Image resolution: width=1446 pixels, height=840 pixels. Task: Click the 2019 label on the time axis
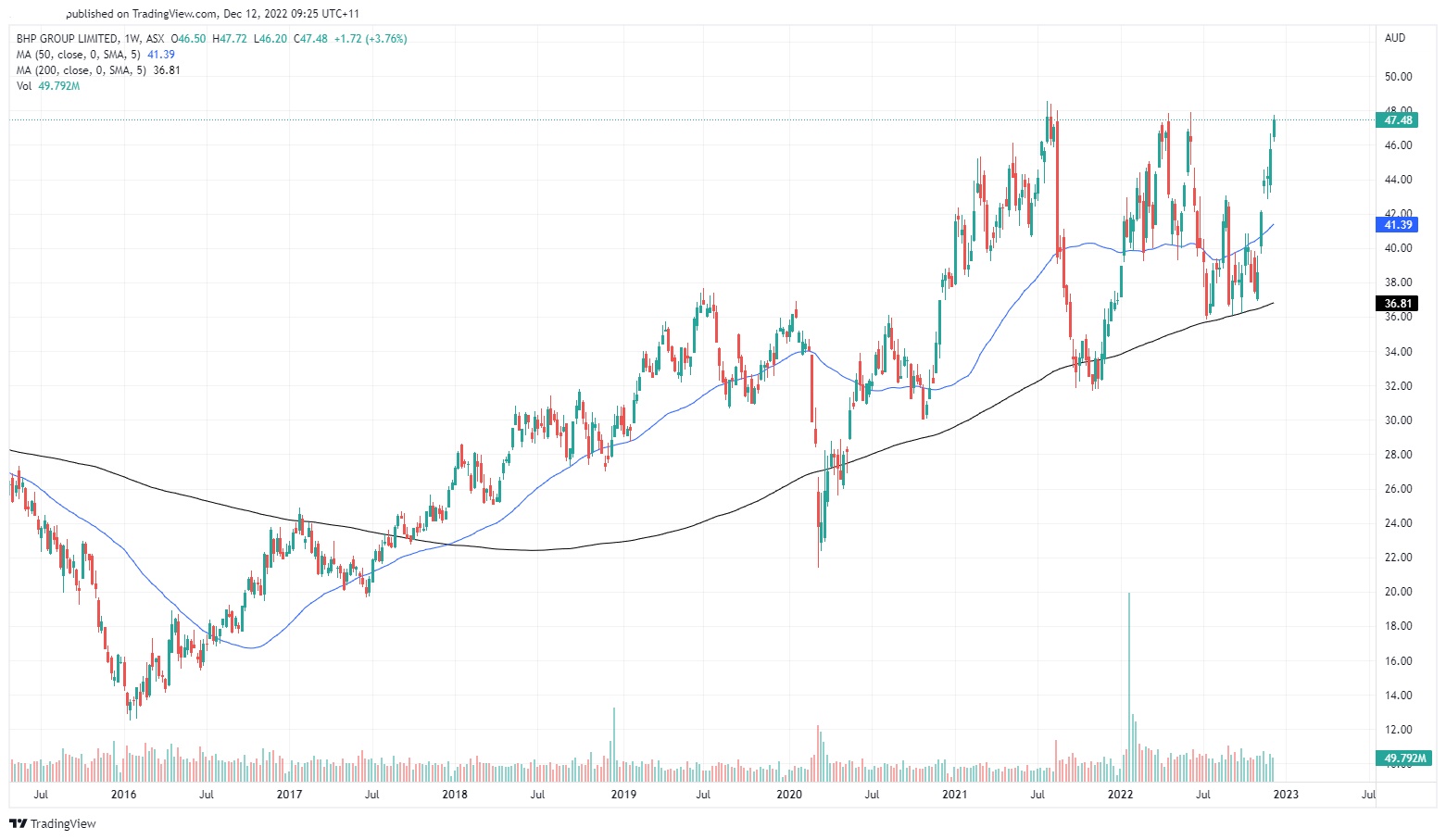click(x=623, y=795)
